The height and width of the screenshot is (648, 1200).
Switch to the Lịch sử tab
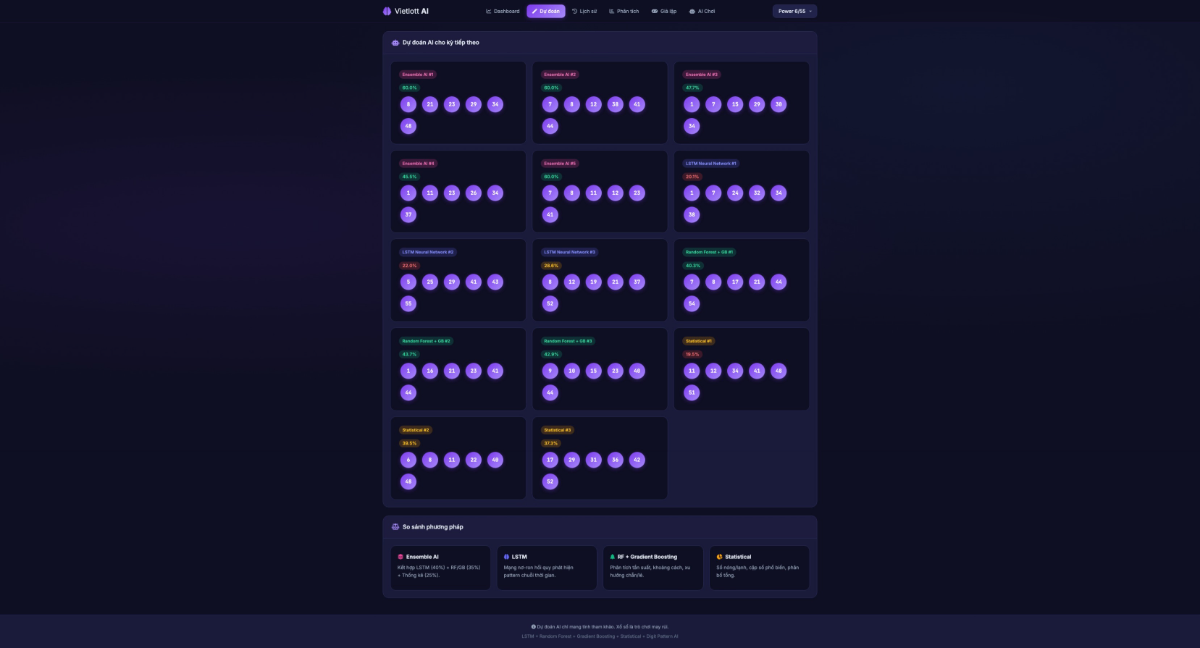click(x=584, y=11)
